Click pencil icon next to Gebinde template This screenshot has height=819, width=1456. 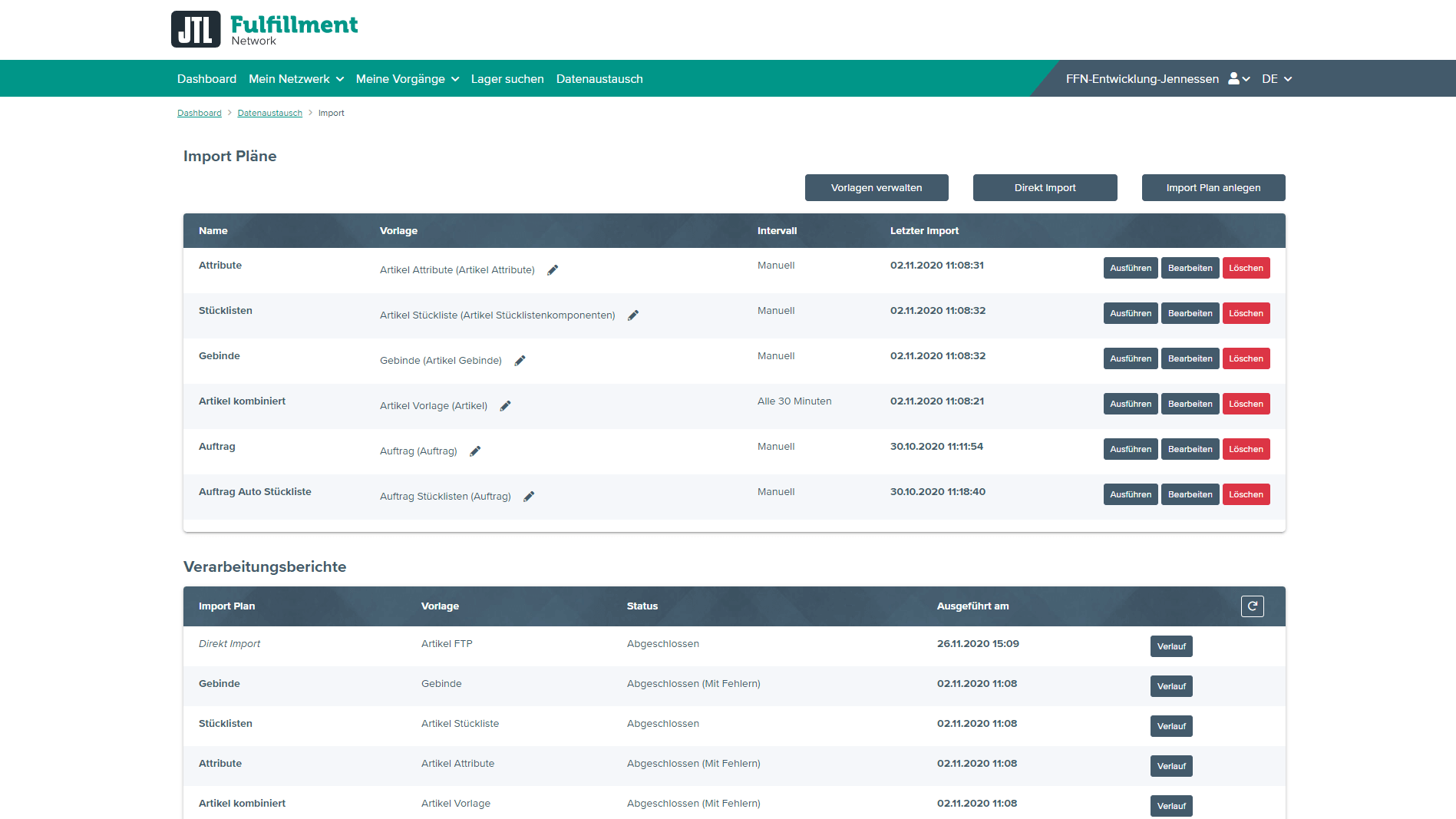click(x=520, y=361)
